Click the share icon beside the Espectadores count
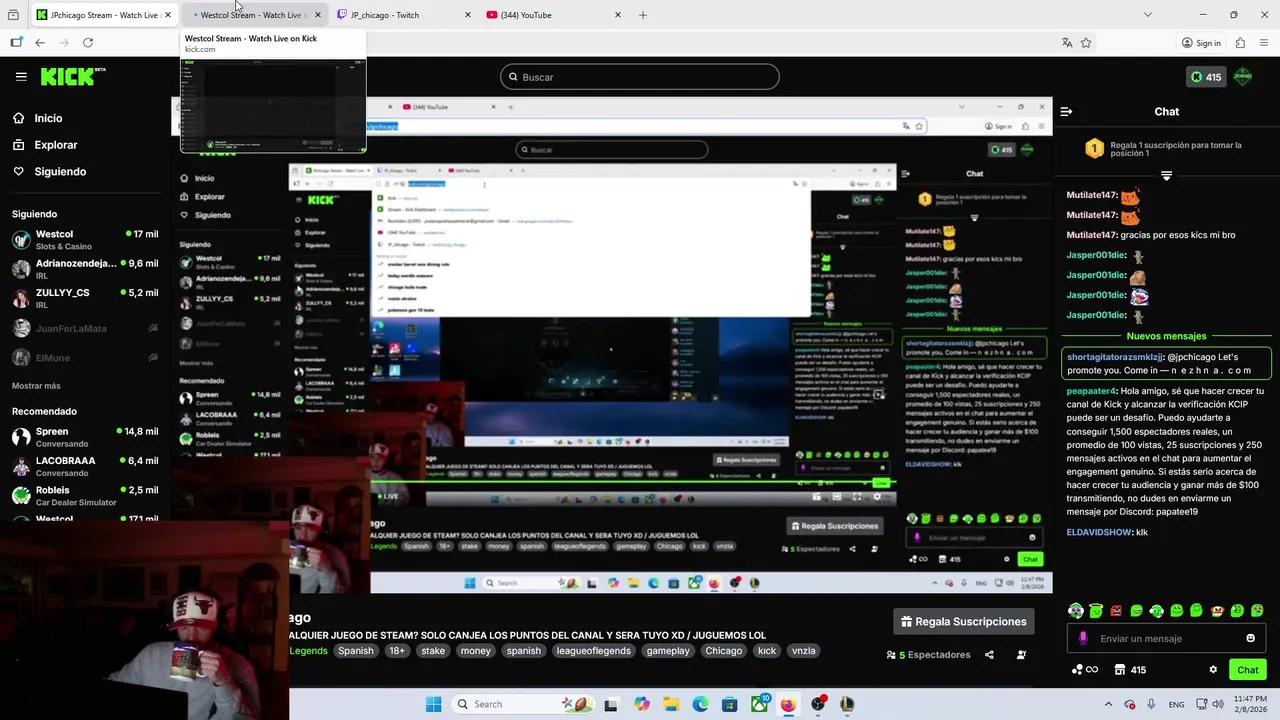This screenshot has height=720, width=1280. (x=989, y=654)
